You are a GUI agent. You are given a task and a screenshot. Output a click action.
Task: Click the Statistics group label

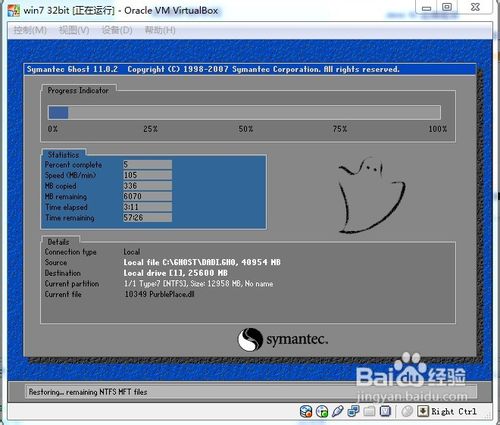pos(63,155)
